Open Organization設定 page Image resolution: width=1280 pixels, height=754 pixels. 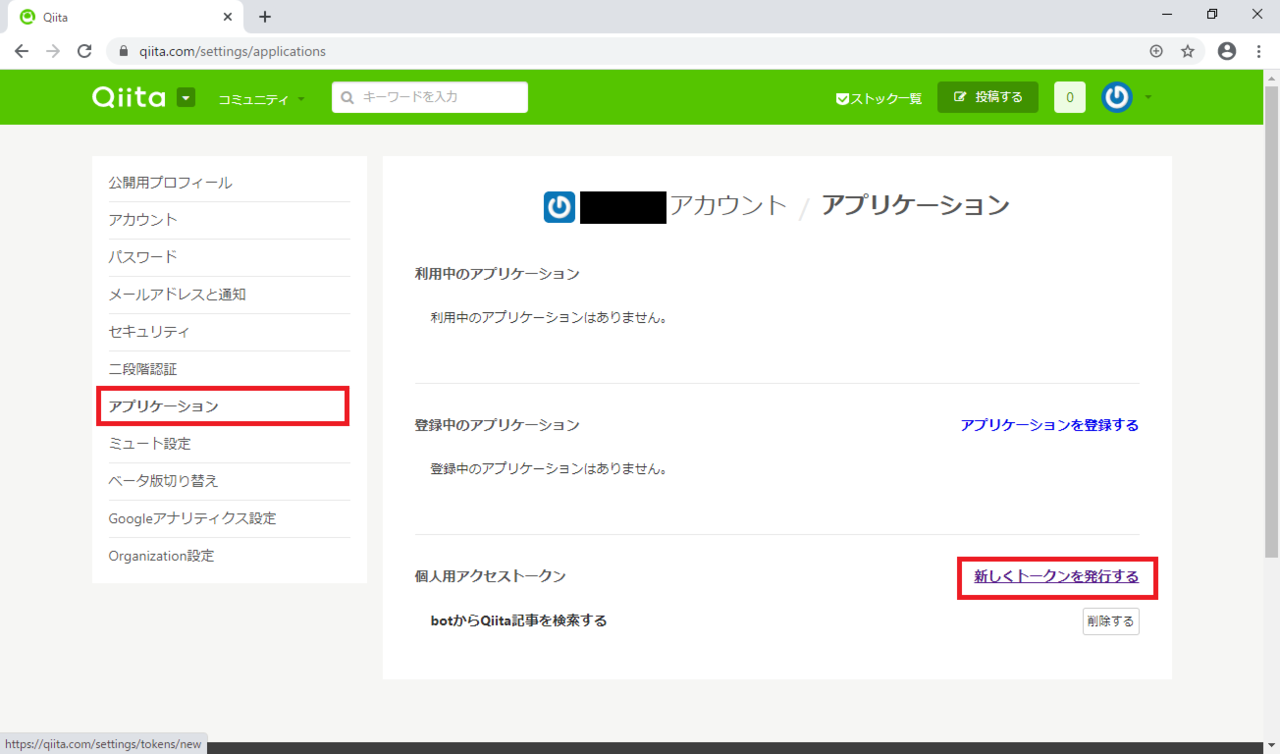tap(161, 556)
